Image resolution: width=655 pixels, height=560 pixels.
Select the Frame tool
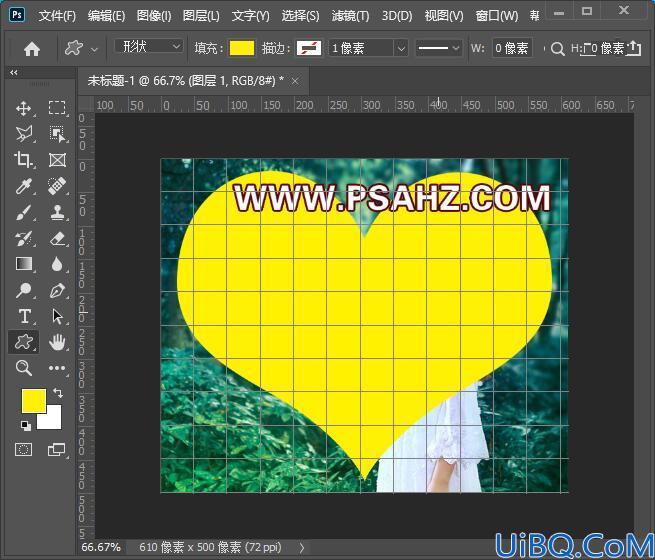(x=57, y=160)
